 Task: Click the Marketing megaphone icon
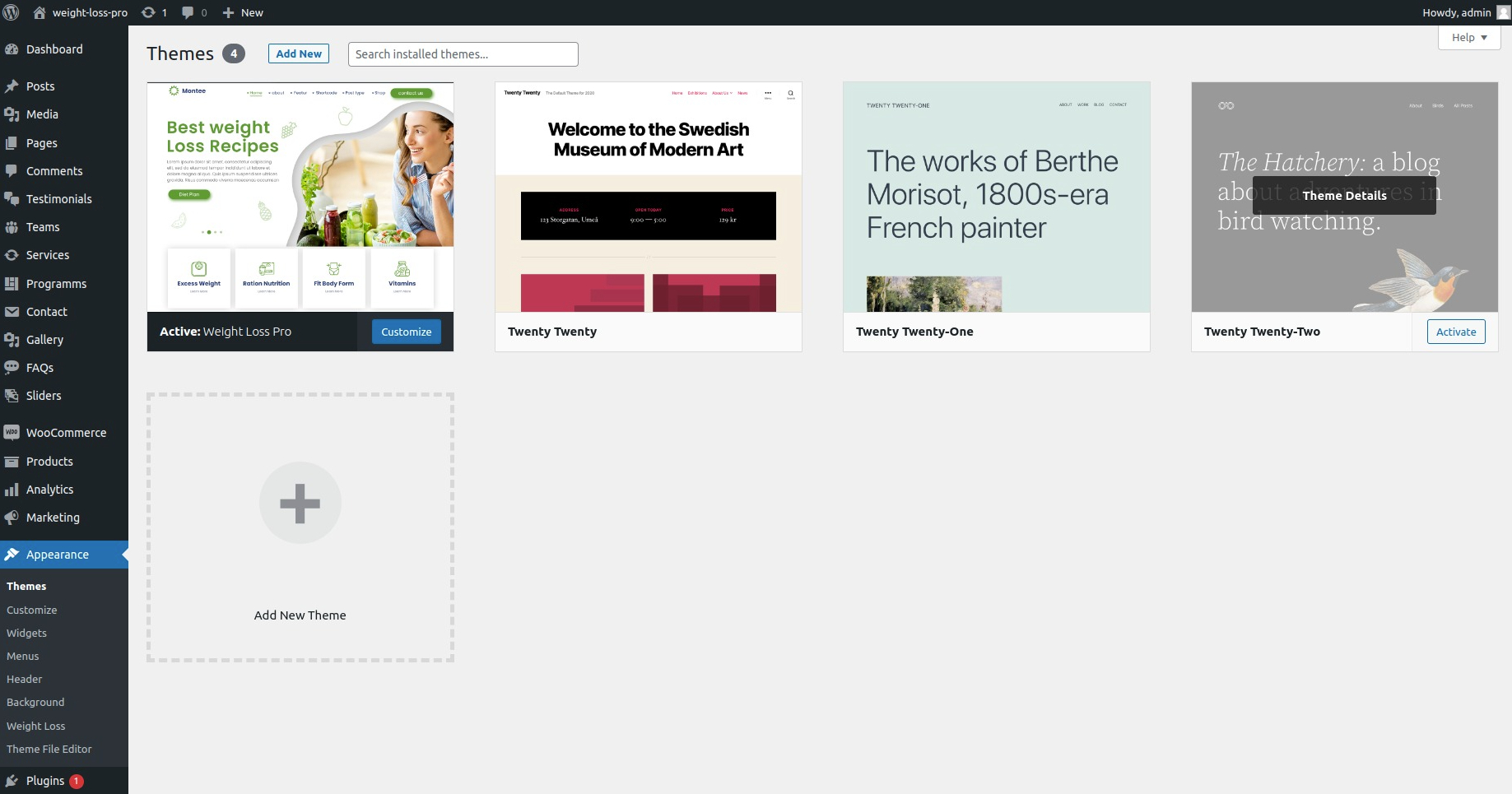click(x=12, y=518)
